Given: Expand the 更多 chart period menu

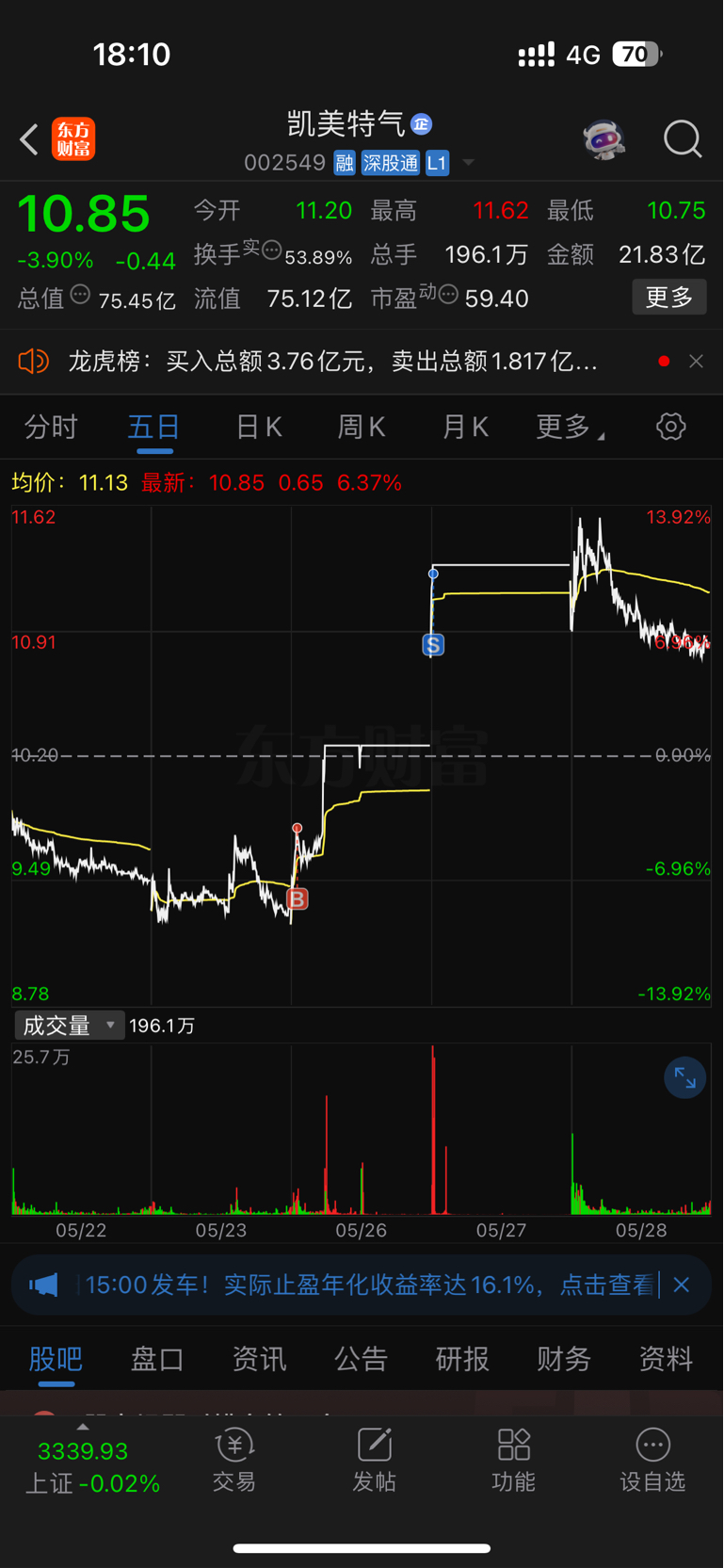Looking at the screenshot, I should (570, 428).
